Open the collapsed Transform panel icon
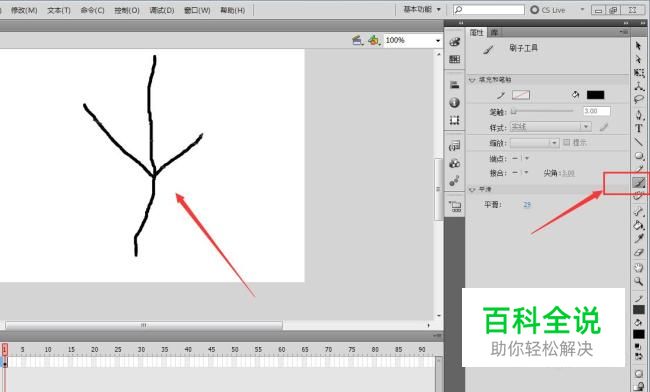The width and height of the screenshot is (650, 392). coord(455,120)
